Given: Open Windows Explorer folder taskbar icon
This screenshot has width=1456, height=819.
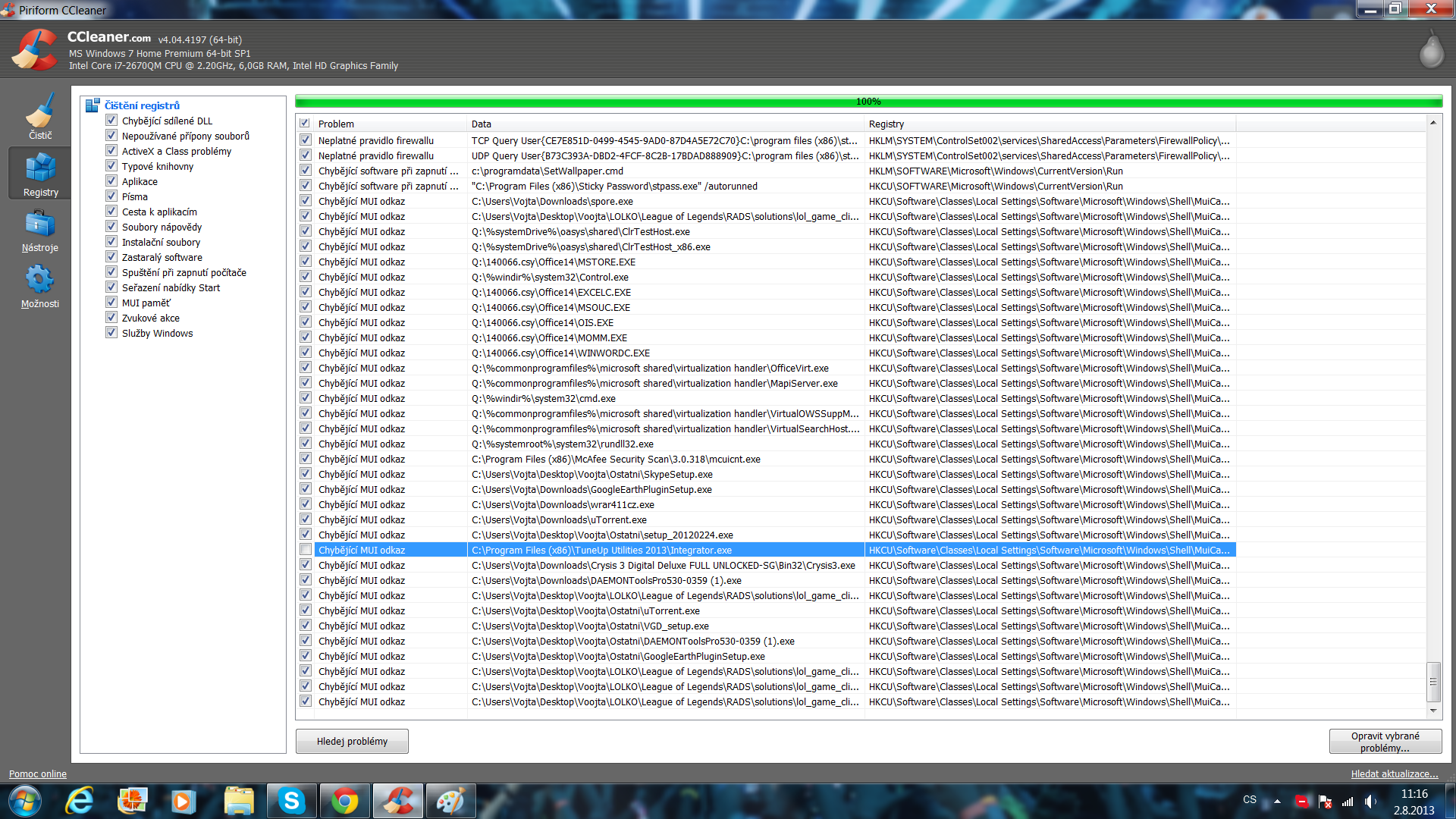Looking at the screenshot, I should click(239, 801).
